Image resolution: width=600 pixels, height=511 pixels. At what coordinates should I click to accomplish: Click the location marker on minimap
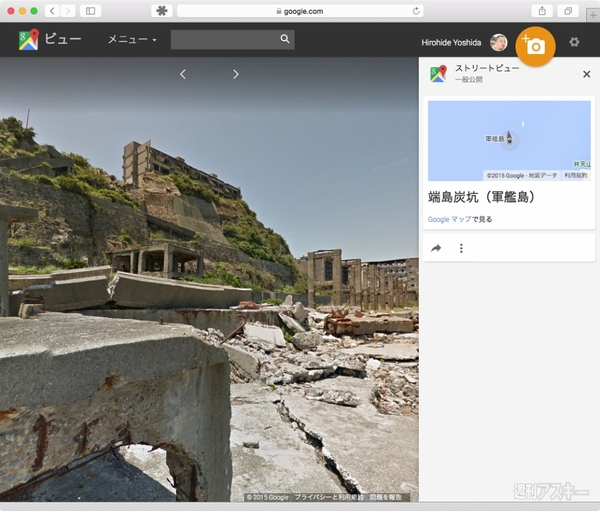point(509,137)
